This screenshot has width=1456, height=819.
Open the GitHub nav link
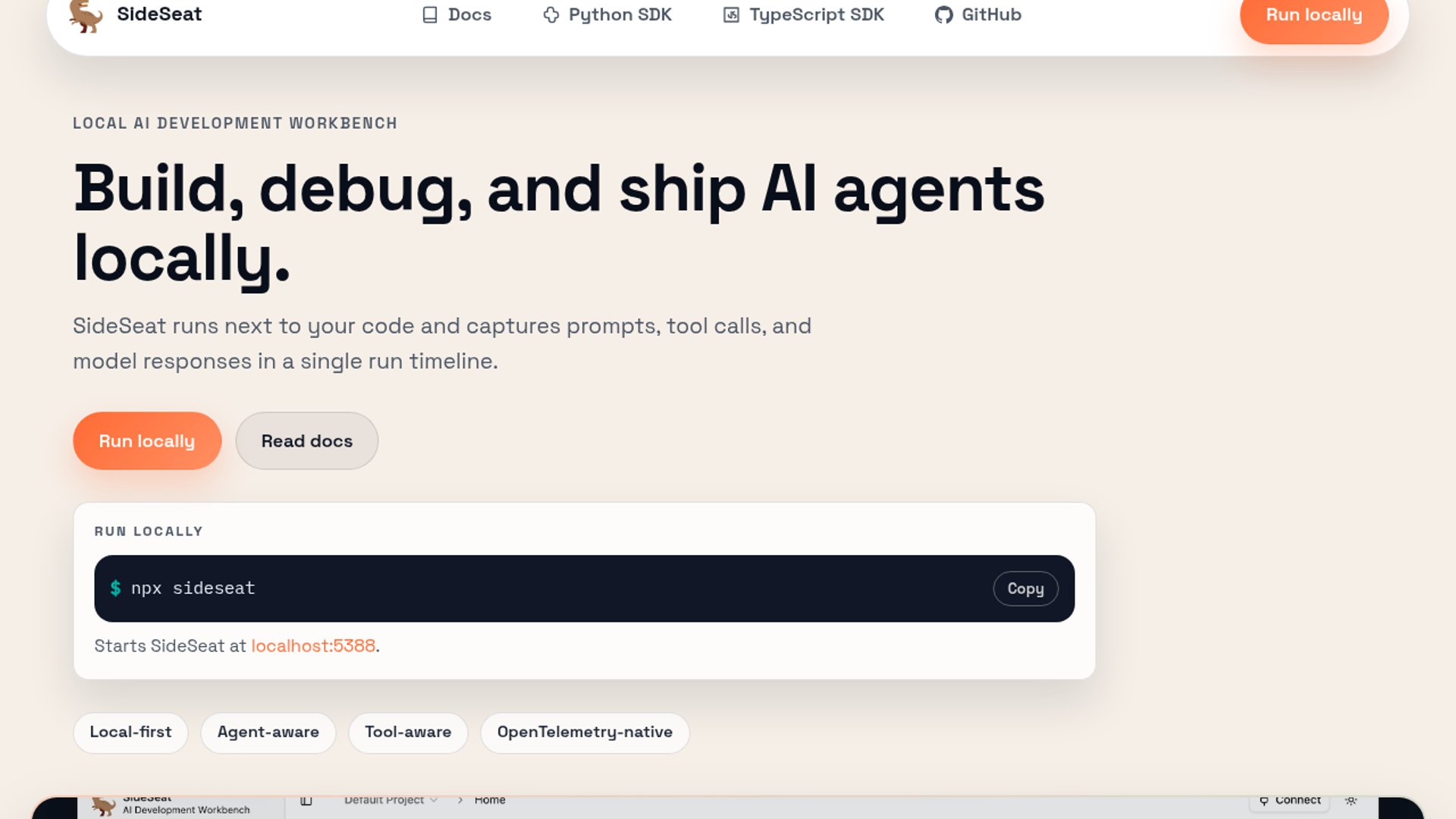pyautogui.click(x=978, y=15)
